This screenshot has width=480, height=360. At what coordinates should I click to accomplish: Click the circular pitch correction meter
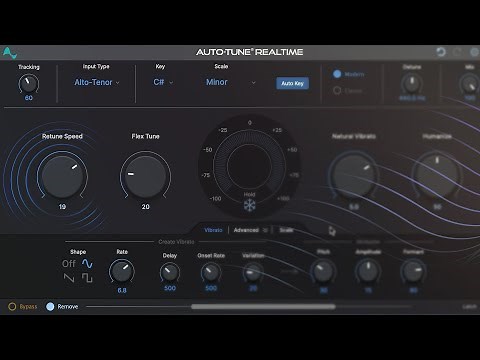(x=249, y=165)
